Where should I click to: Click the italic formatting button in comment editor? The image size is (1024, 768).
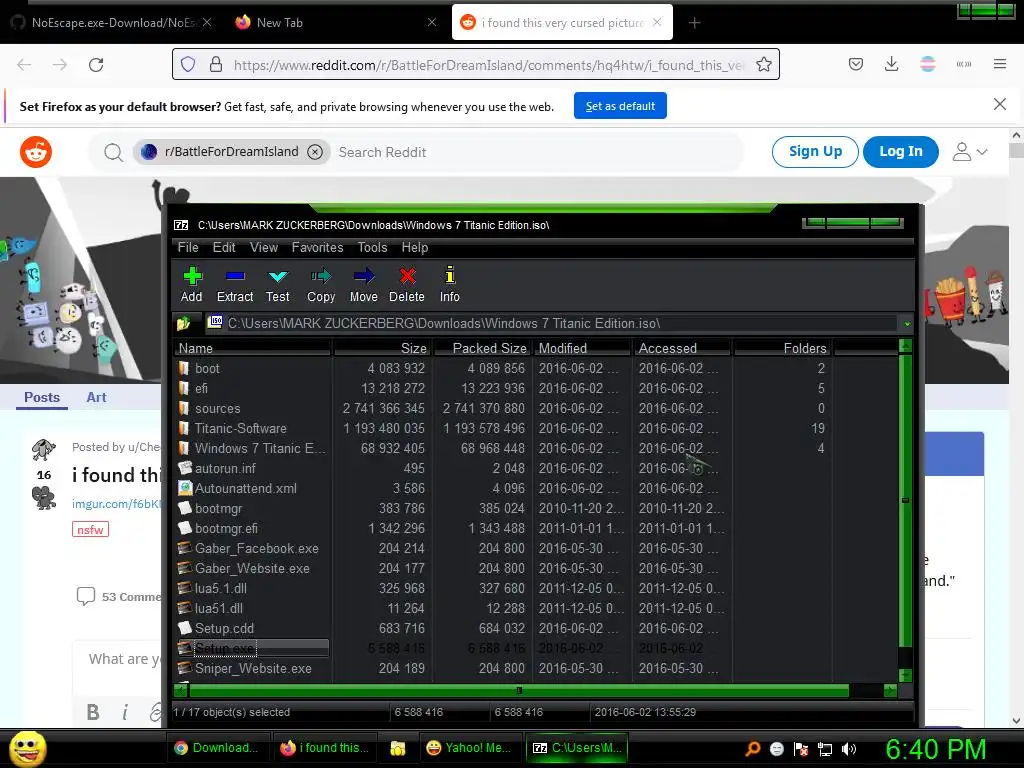pos(125,712)
